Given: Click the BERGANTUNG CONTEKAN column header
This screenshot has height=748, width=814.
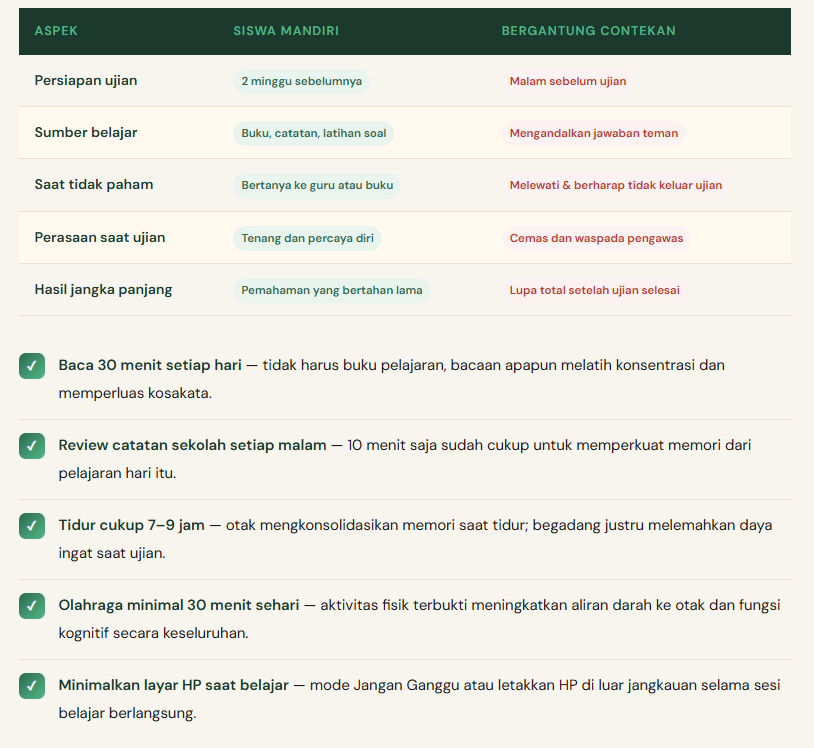Looking at the screenshot, I should tap(588, 31).
